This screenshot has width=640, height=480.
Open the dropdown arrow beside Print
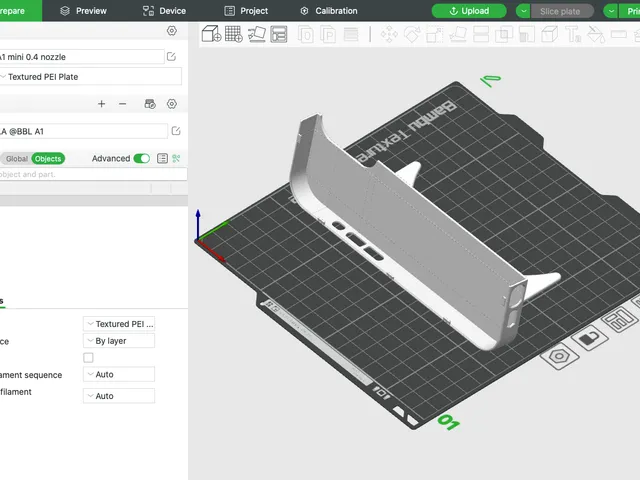tap(611, 11)
